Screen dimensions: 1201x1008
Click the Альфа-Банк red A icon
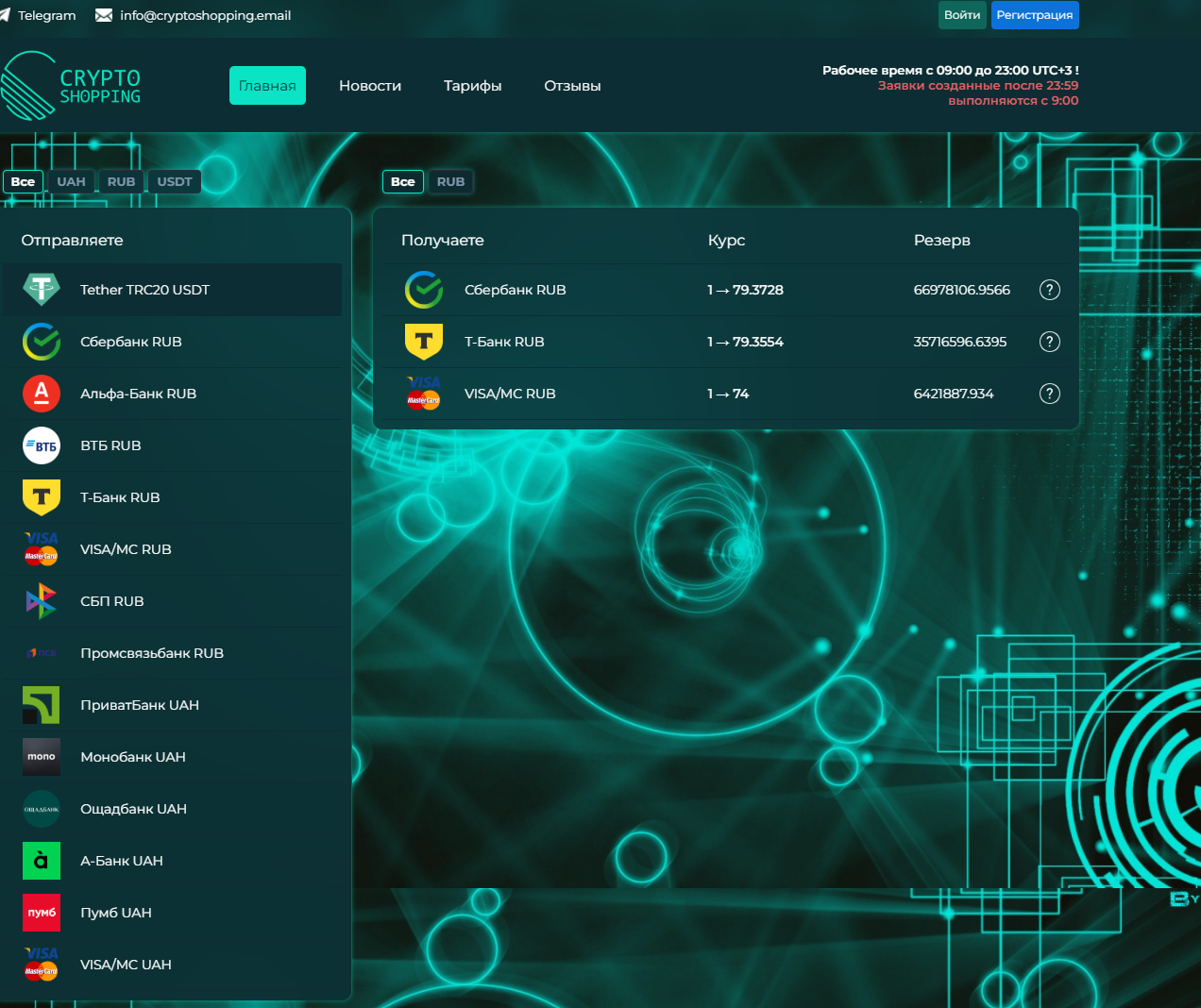tap(42, 394)
